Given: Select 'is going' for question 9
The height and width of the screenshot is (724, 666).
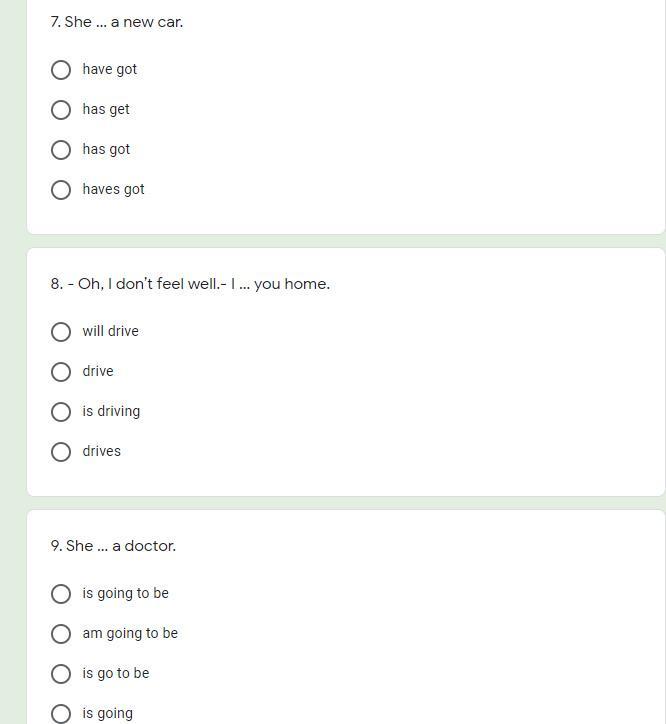Looking at the screenshot, I should [61, 714].
